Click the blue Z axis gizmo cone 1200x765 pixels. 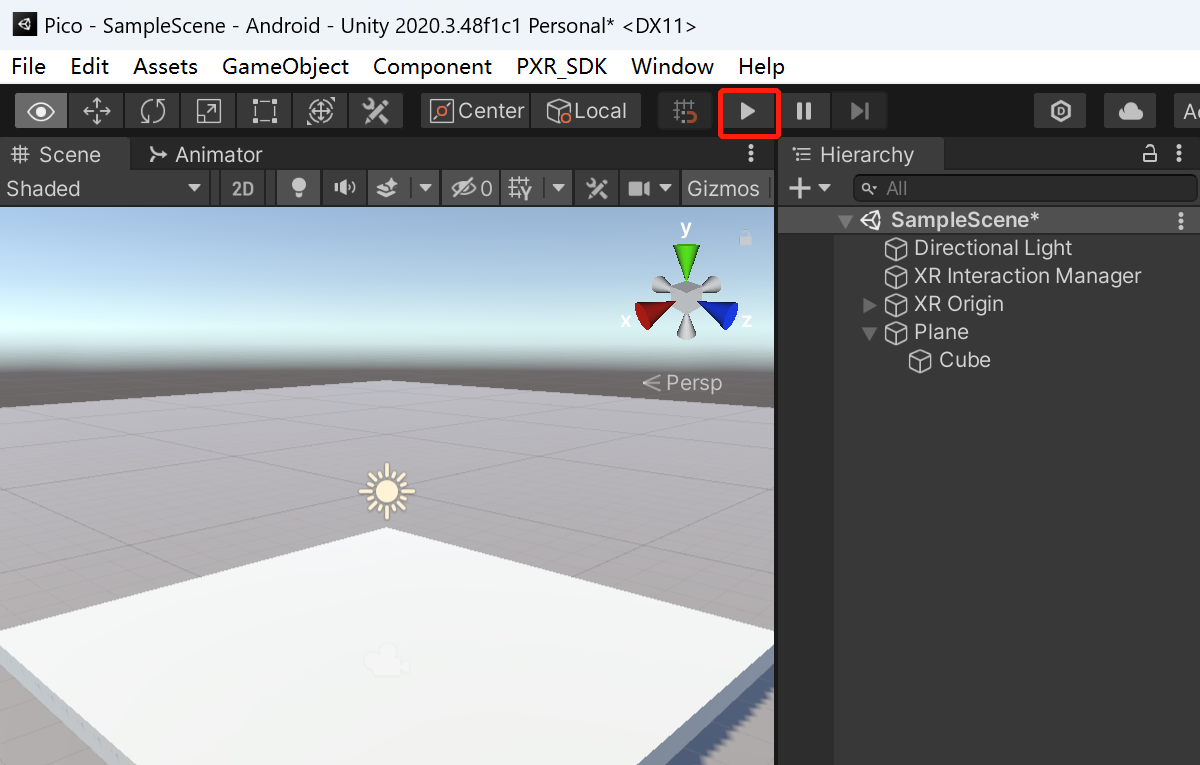click(x=719, y=314)
